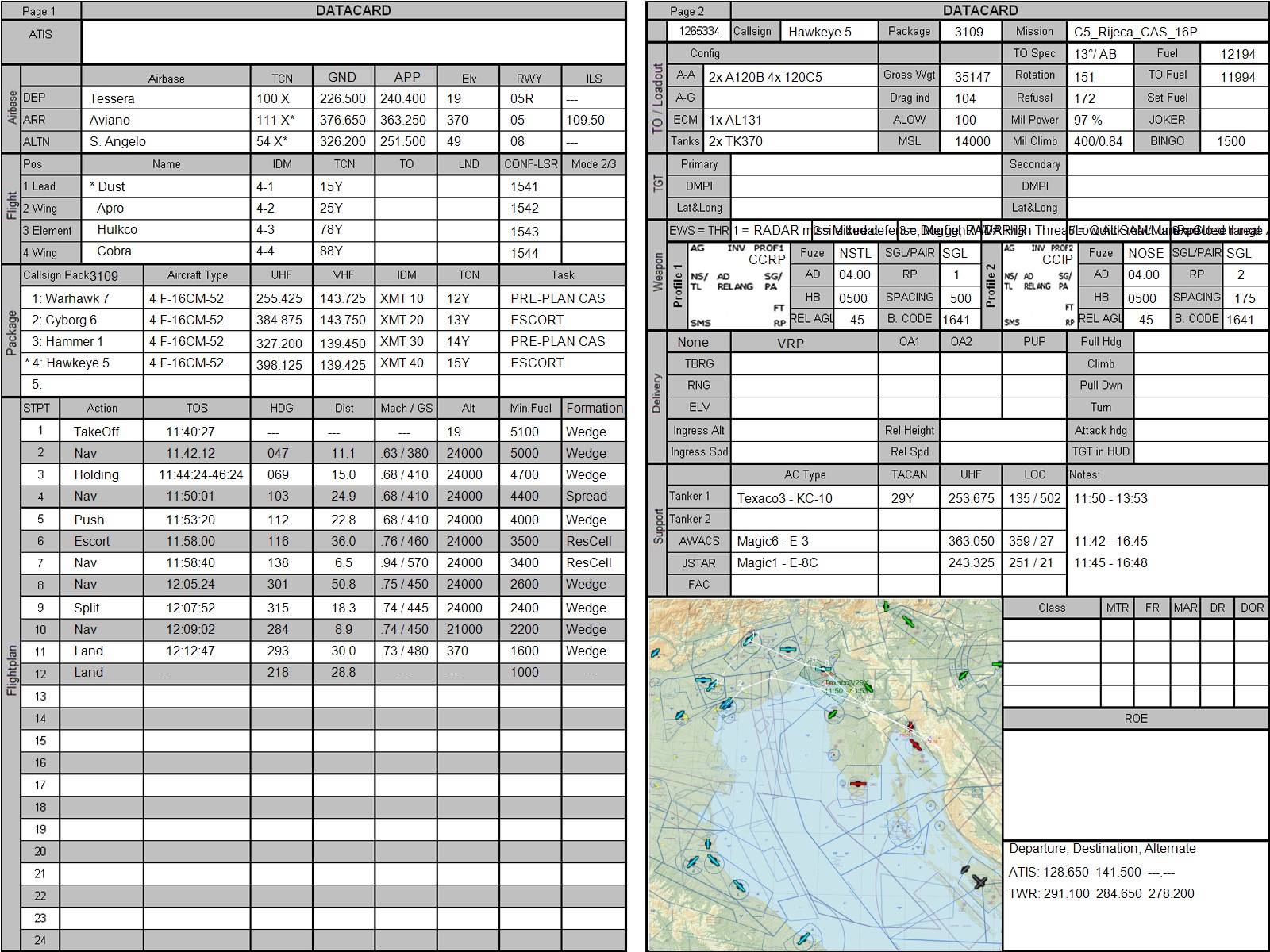Select A-A loadout 2x A120B 4x 120C5
Image resolution: width=1270 pixels, height=952 pixels.
765,77
